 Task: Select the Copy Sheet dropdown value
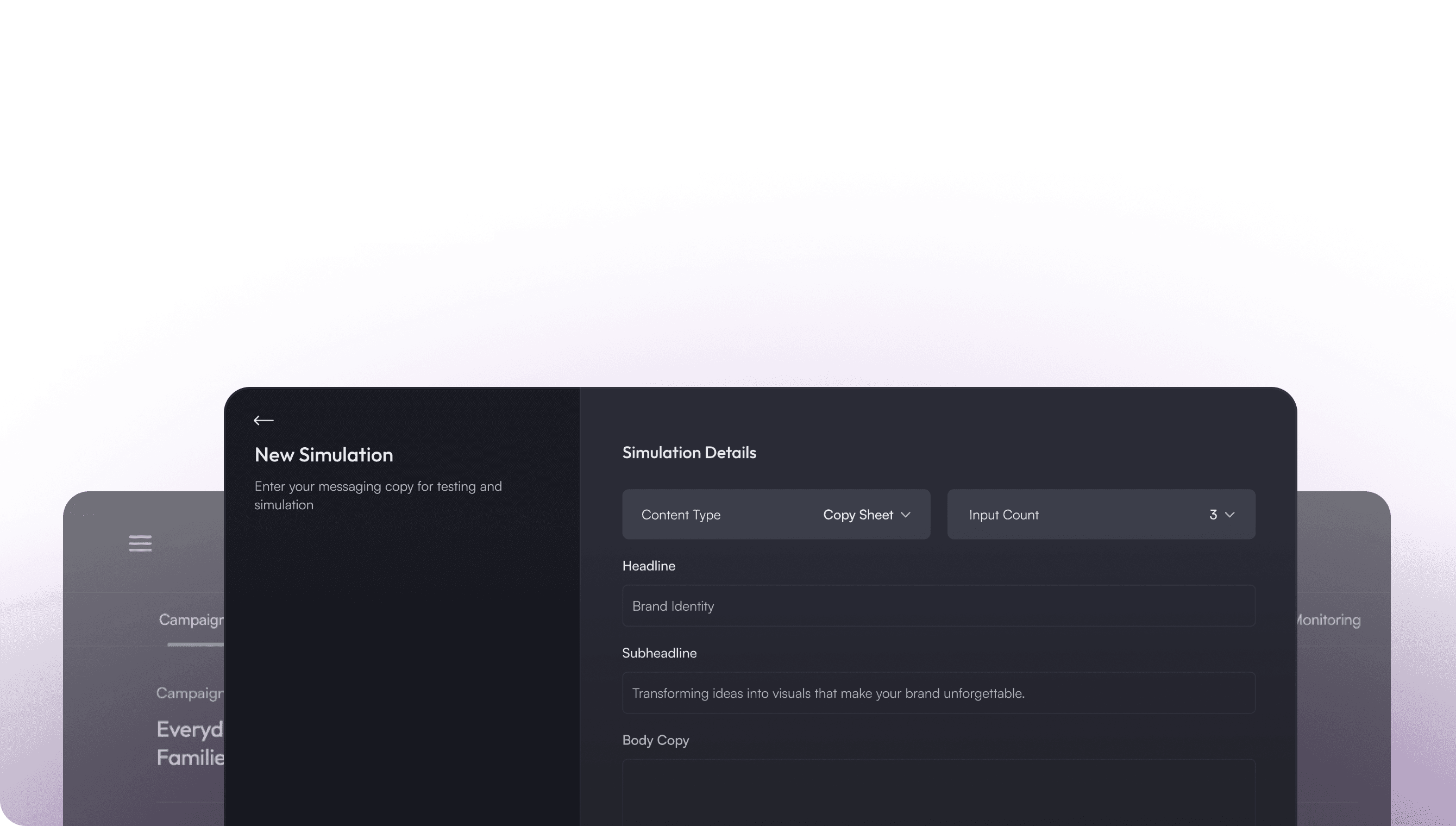858,515
